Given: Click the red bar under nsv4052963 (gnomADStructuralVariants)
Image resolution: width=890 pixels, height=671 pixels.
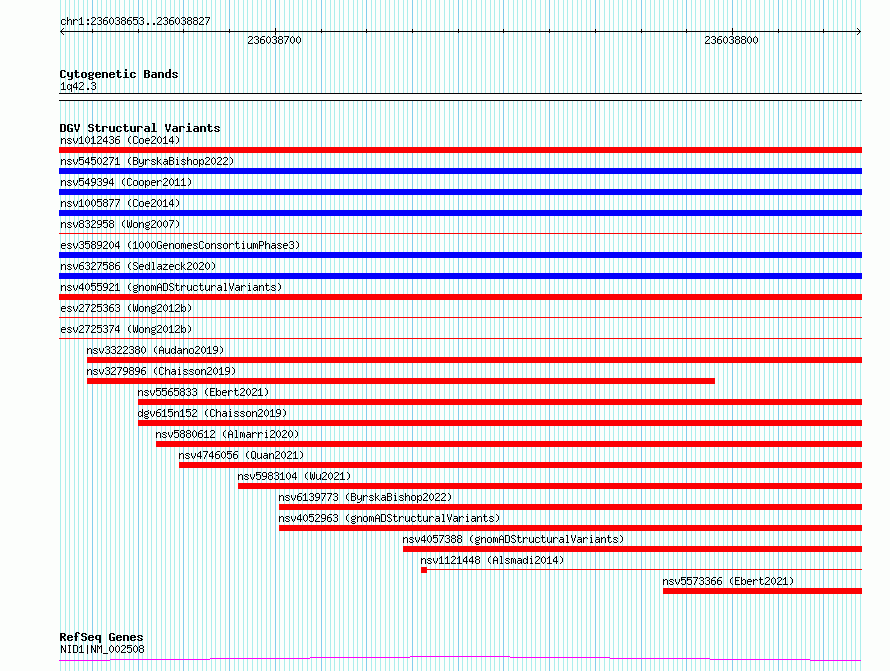Looking at the screenshot, I should (x=570, y=528).
